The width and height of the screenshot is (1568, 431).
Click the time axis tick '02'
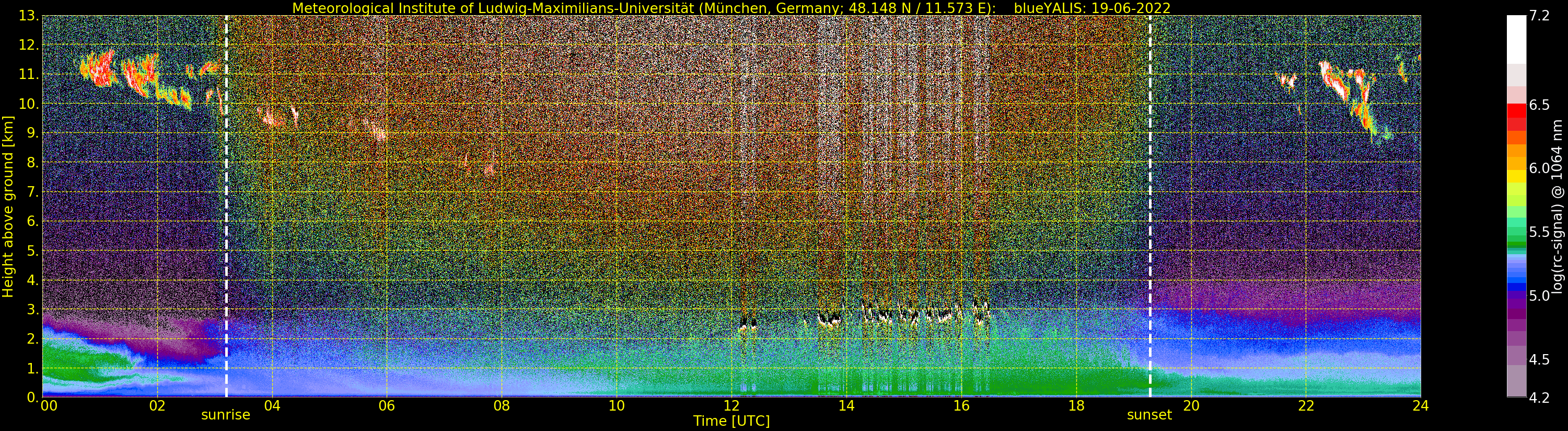click(157, 405)
